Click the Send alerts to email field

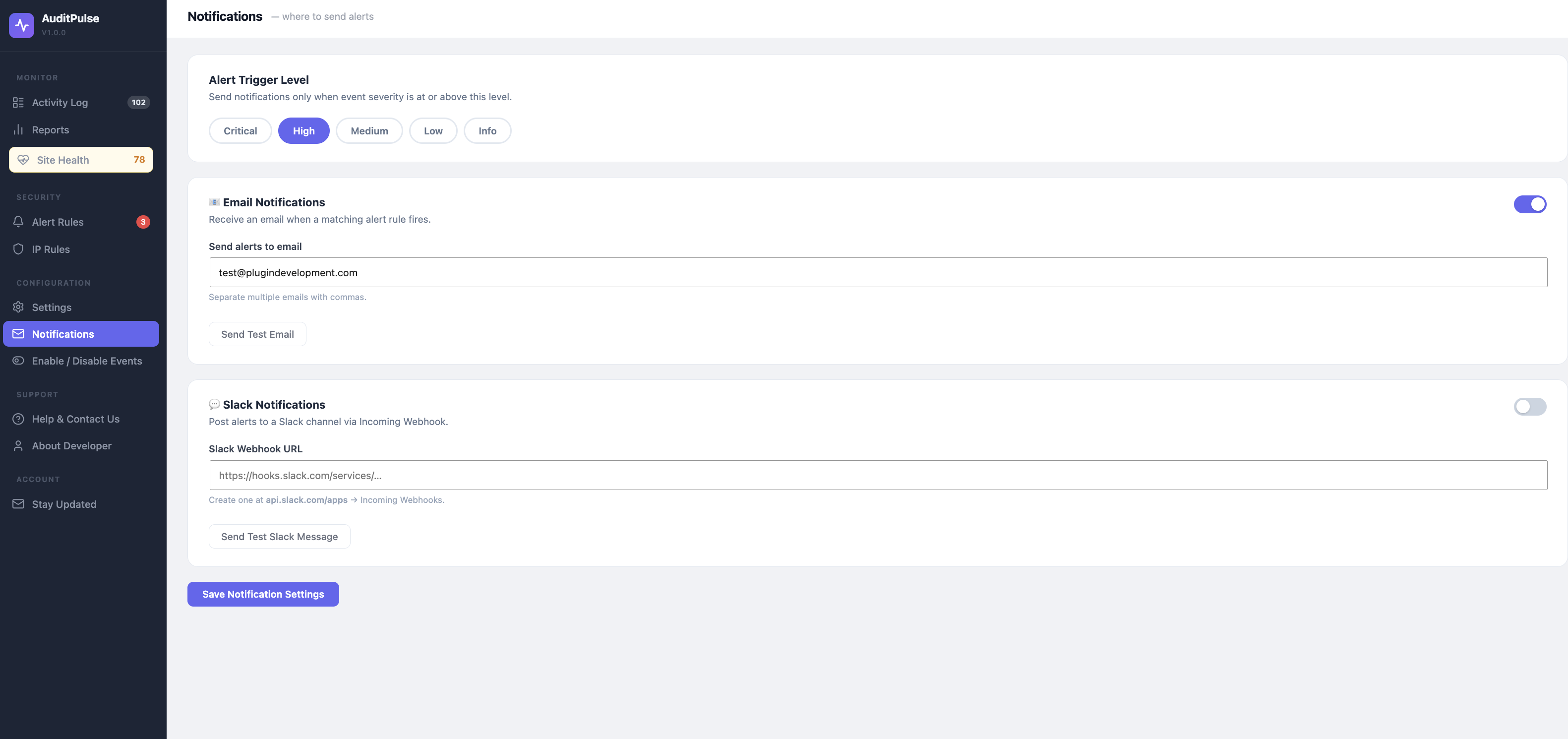click(878, 272)
